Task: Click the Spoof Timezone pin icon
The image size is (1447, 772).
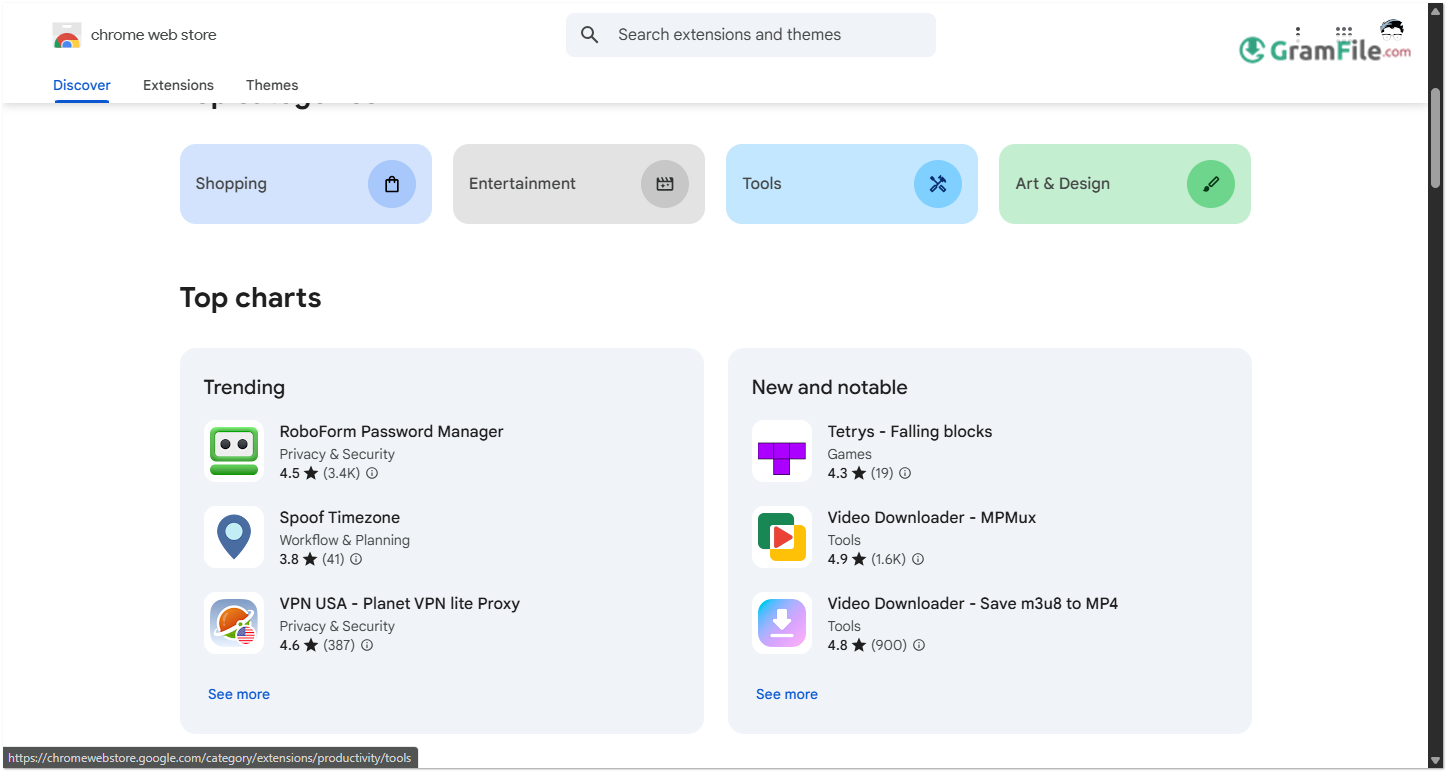Action: [234, 537]
